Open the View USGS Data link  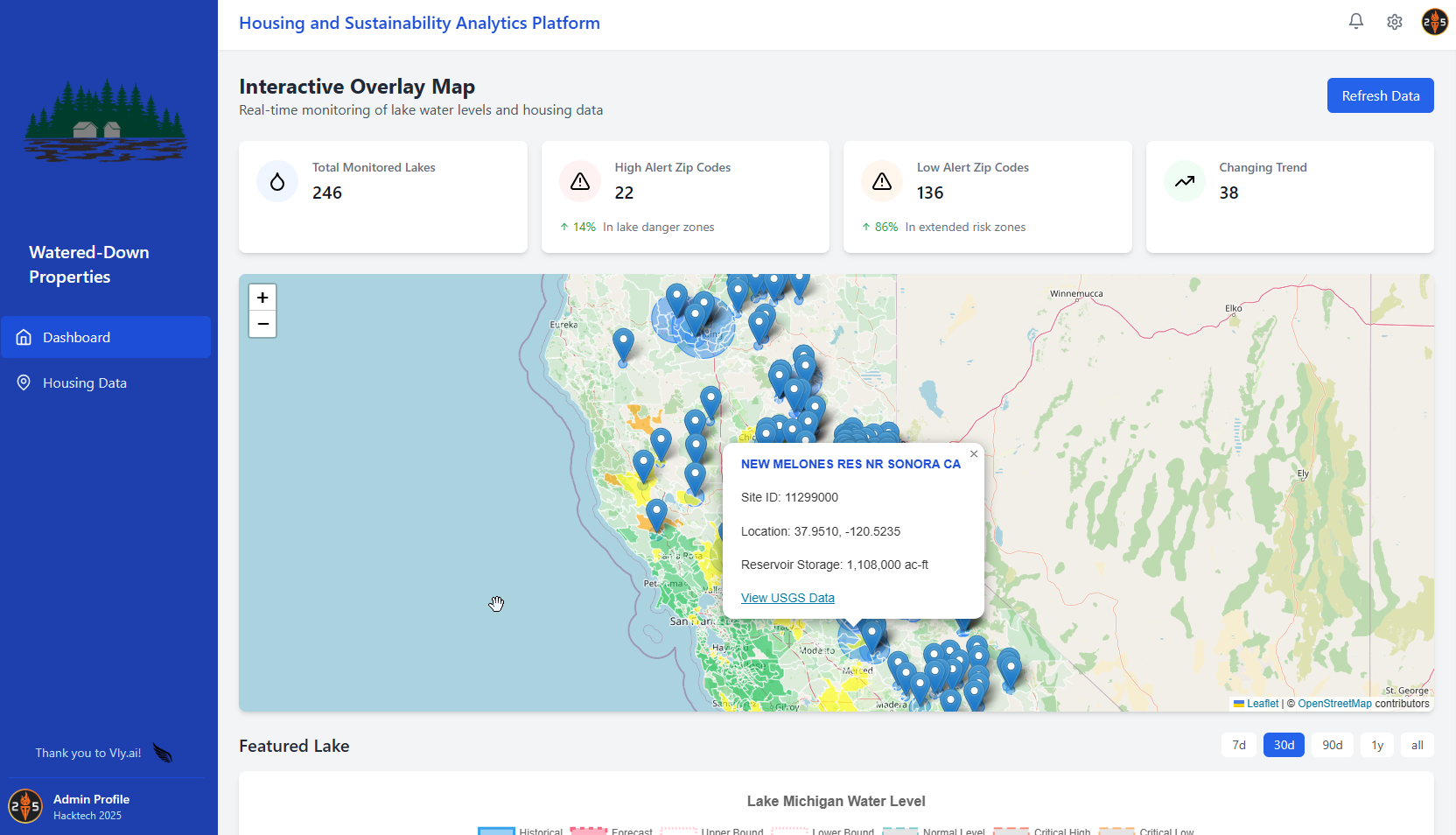point(787,598)
